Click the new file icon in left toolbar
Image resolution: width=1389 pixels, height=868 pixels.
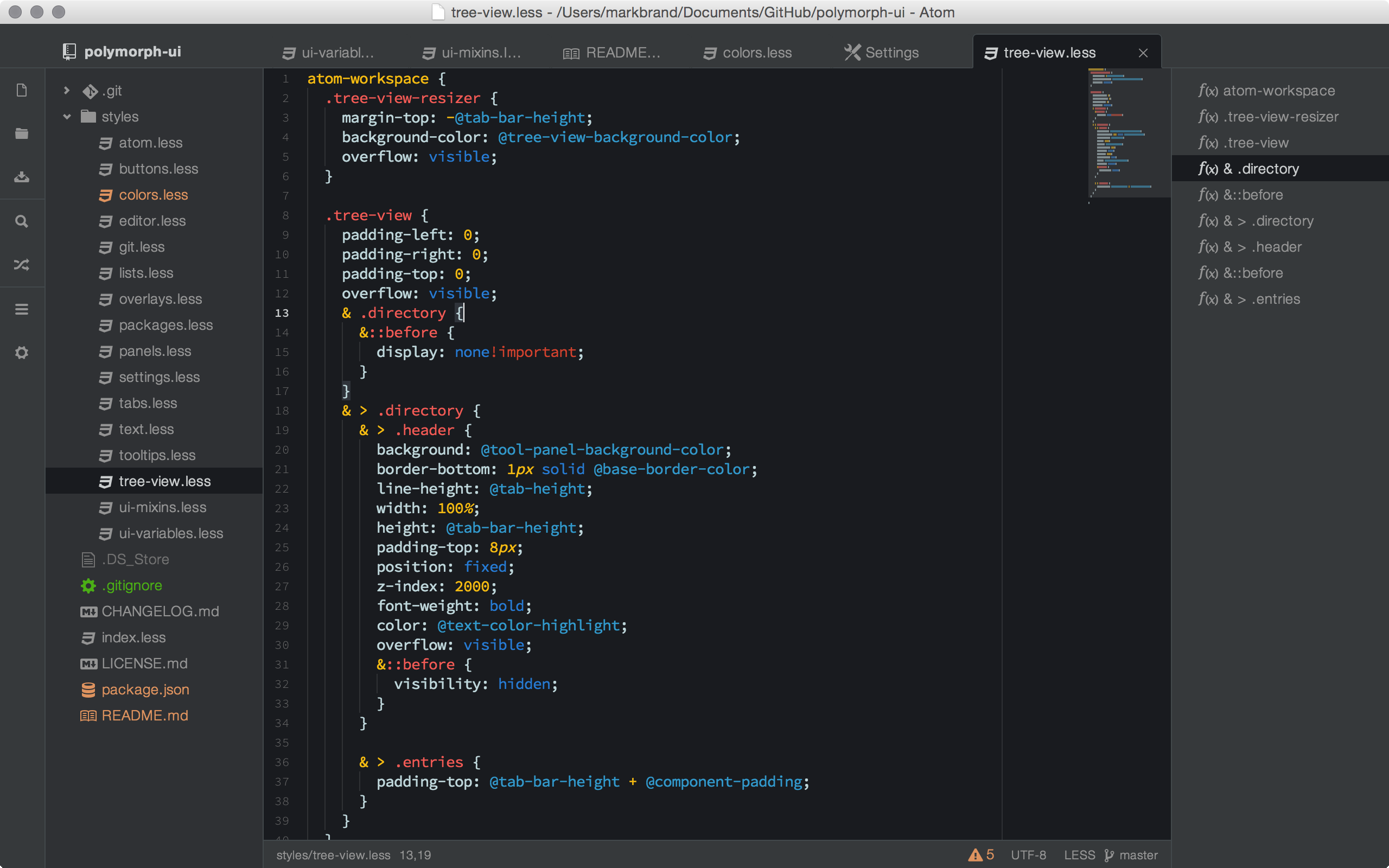point(22,90)
